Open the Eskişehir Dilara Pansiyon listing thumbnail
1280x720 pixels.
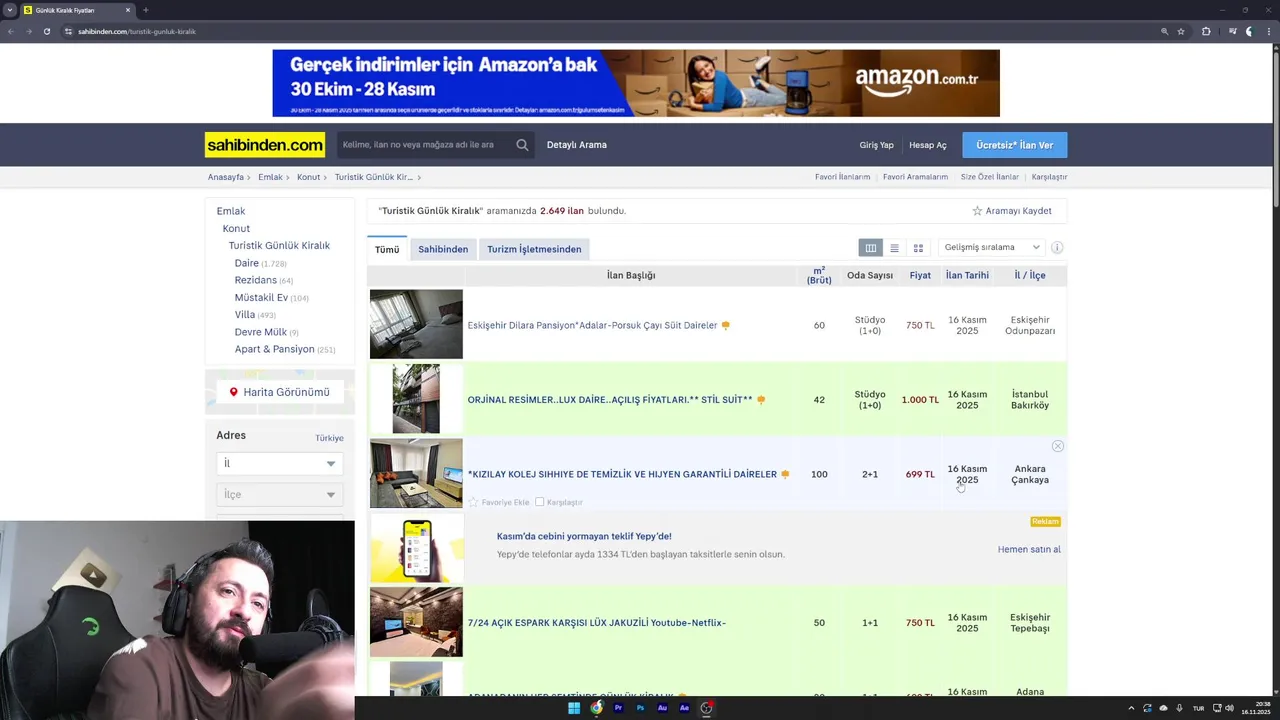[416, 324]
